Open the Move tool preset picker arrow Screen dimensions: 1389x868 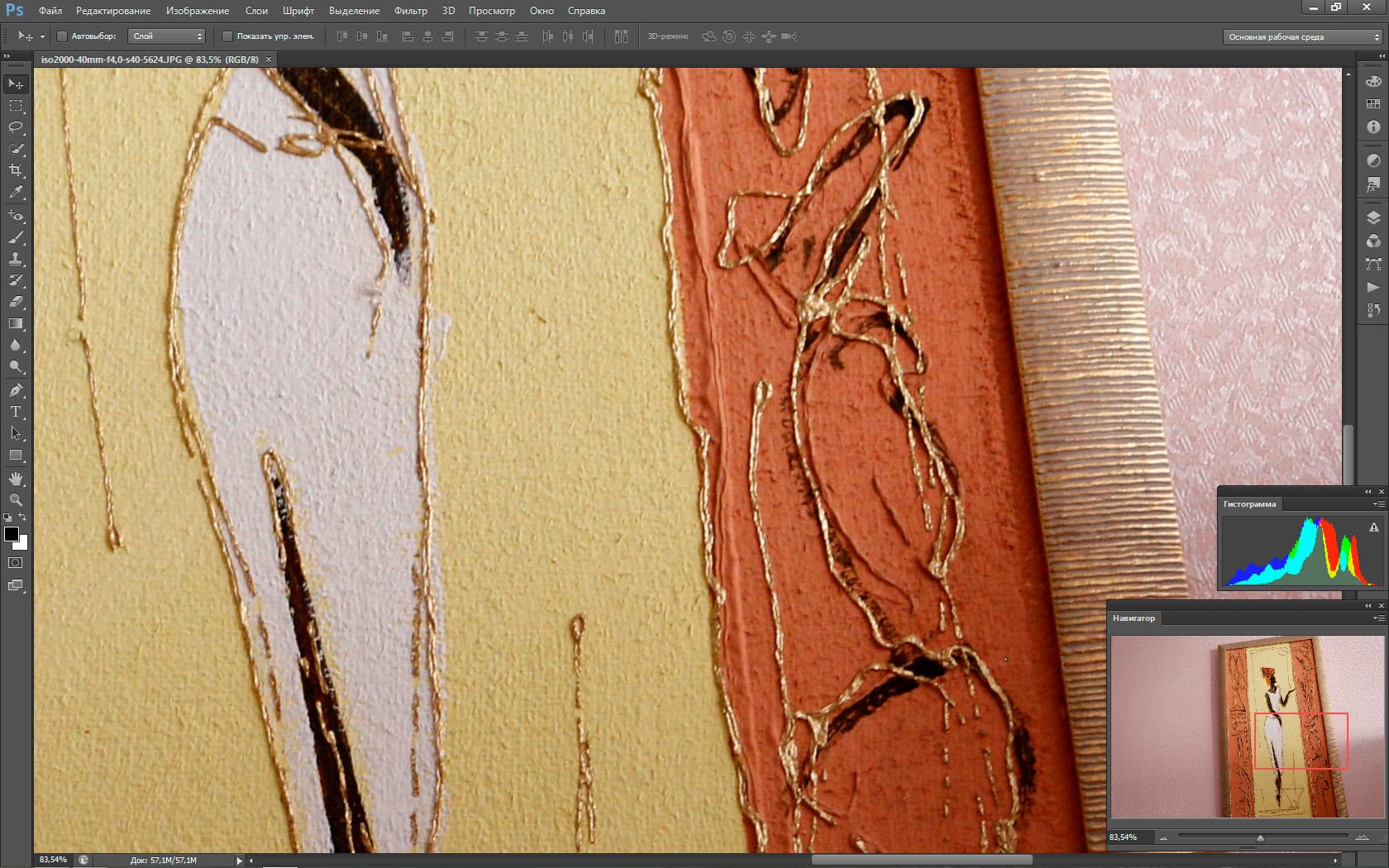[x=42, y=36]
